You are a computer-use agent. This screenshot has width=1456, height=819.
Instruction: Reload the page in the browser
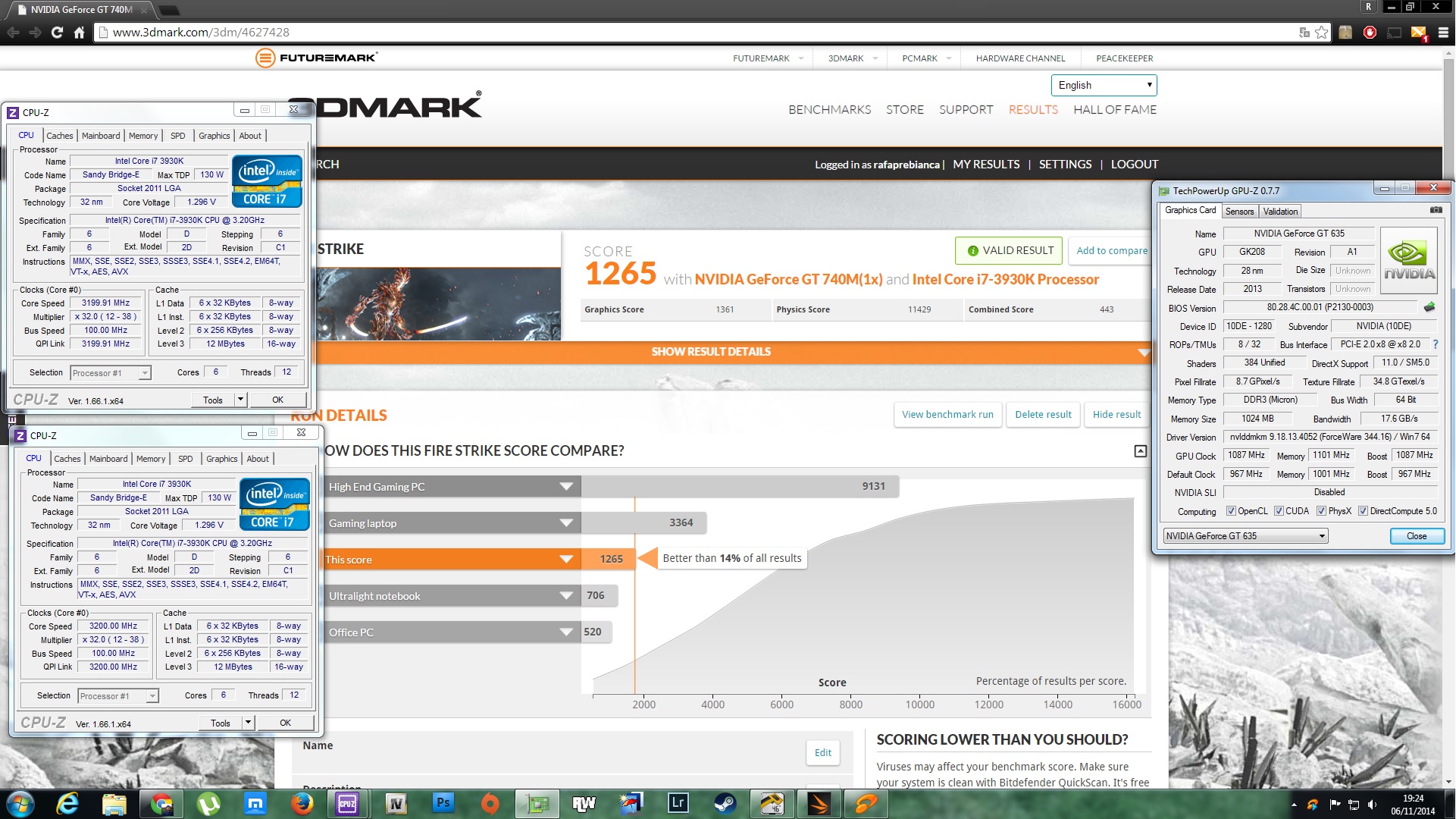click(x=57, y=32)
